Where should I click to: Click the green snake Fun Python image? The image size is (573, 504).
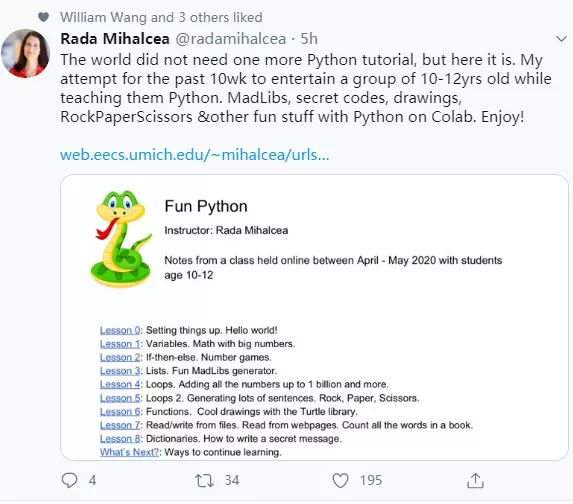coord(121,239)
